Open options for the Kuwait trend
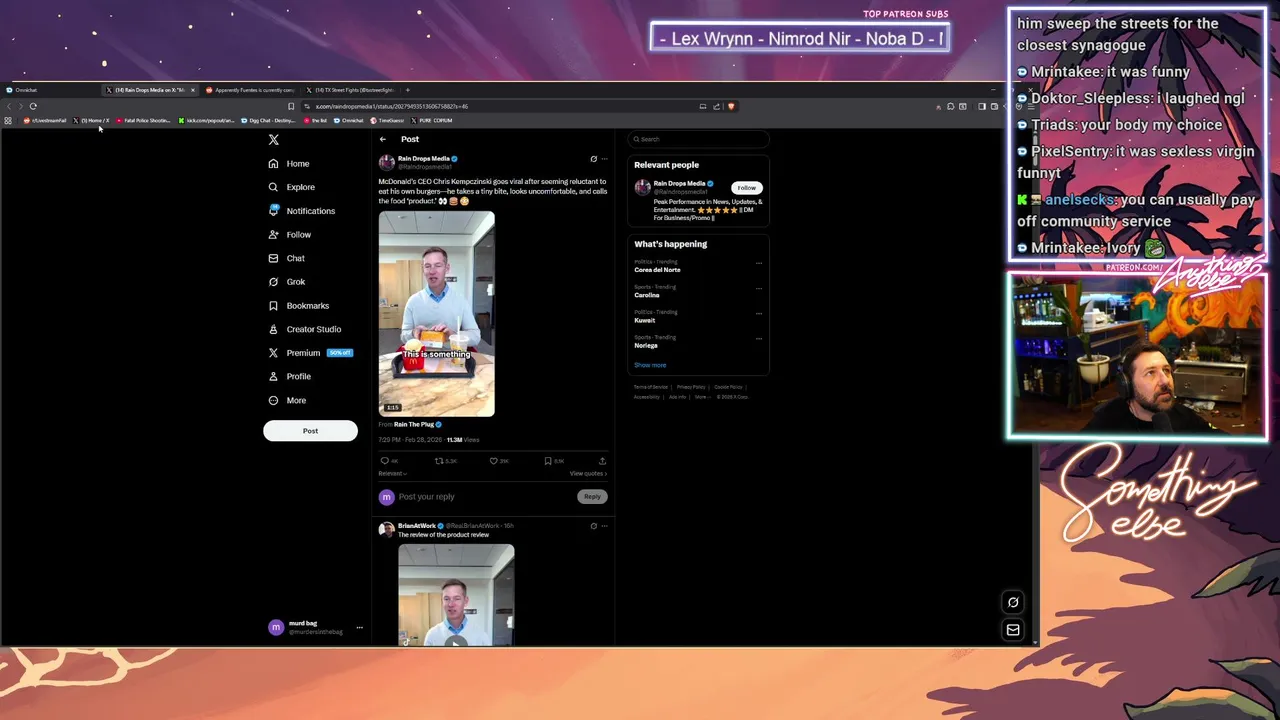This screenshot has height=720, width=1280. 759,313
